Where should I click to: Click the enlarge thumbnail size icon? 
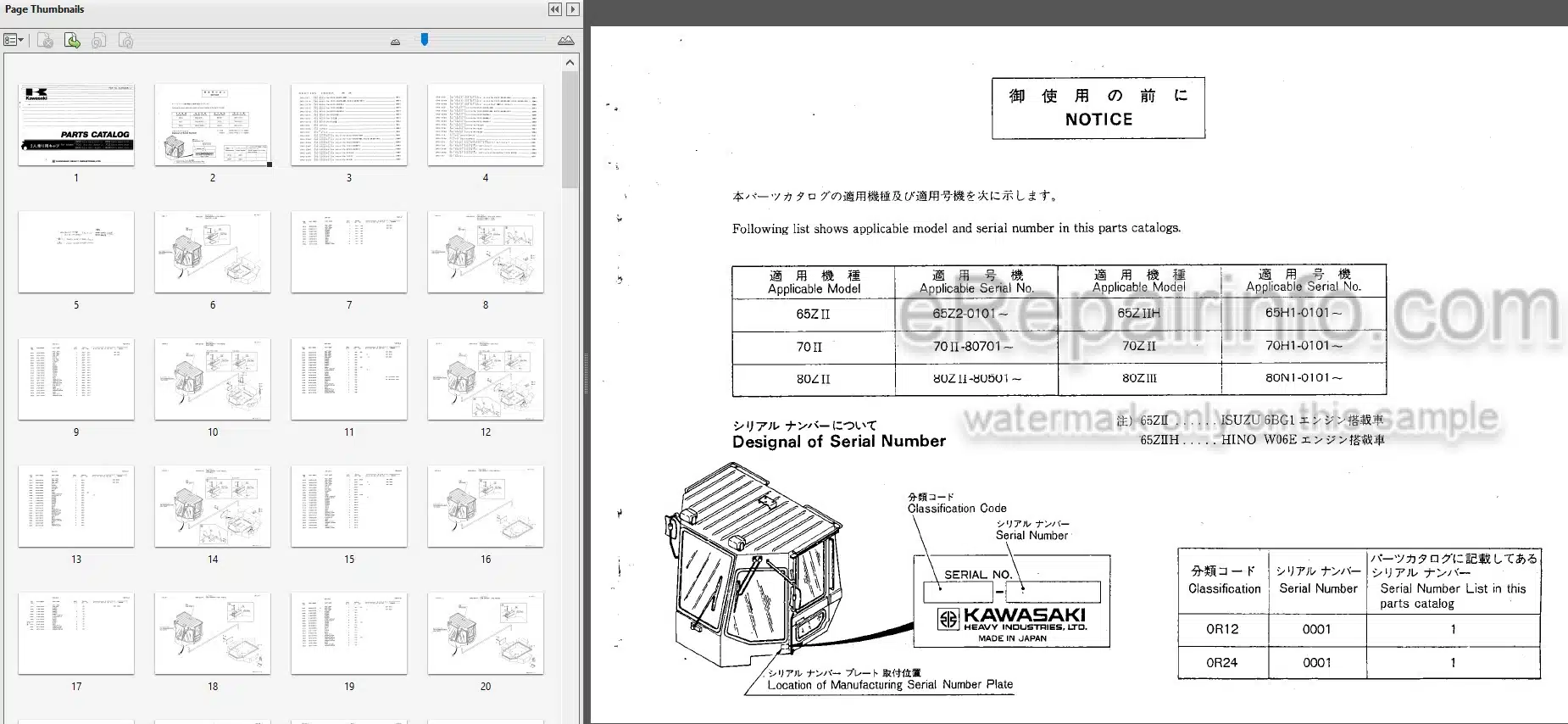click(x=566, y=40)
